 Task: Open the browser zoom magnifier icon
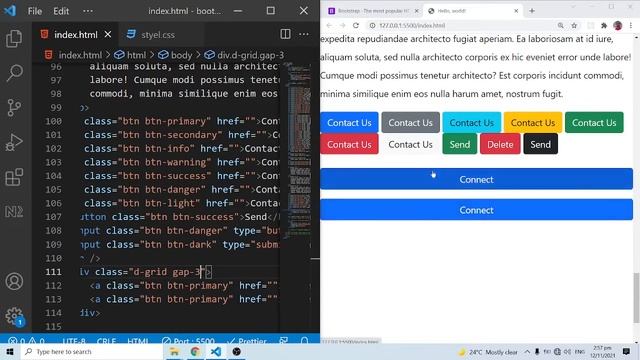point(560,25)
